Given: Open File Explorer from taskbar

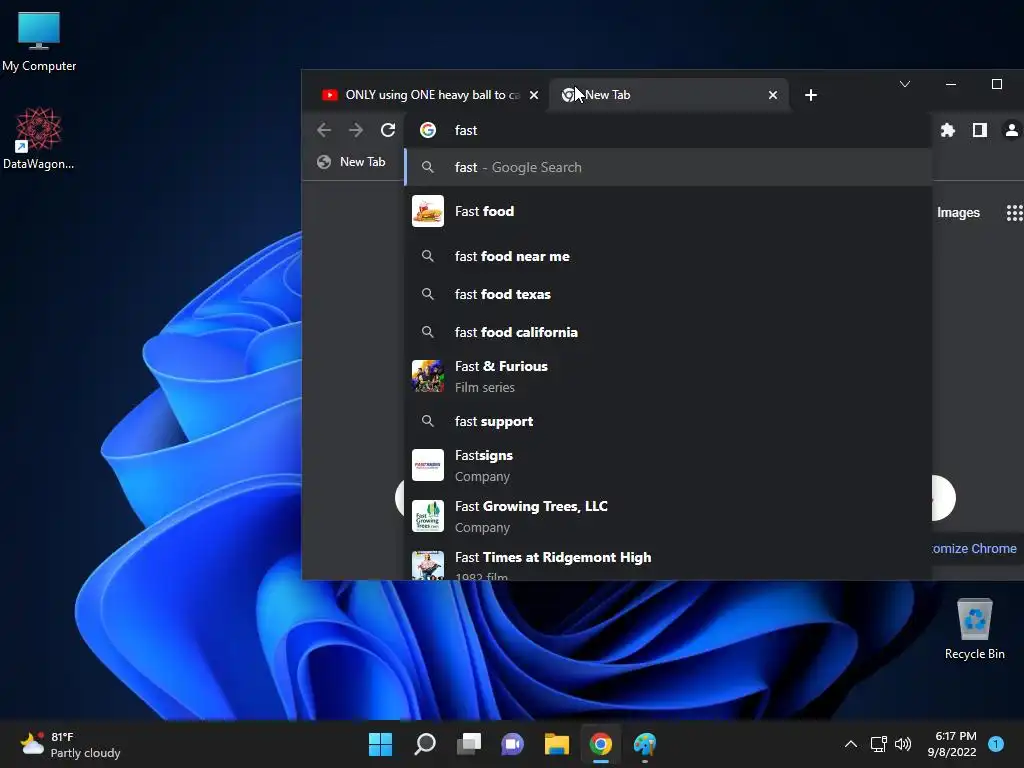Looking at the screenshot, I should point(556,744).
